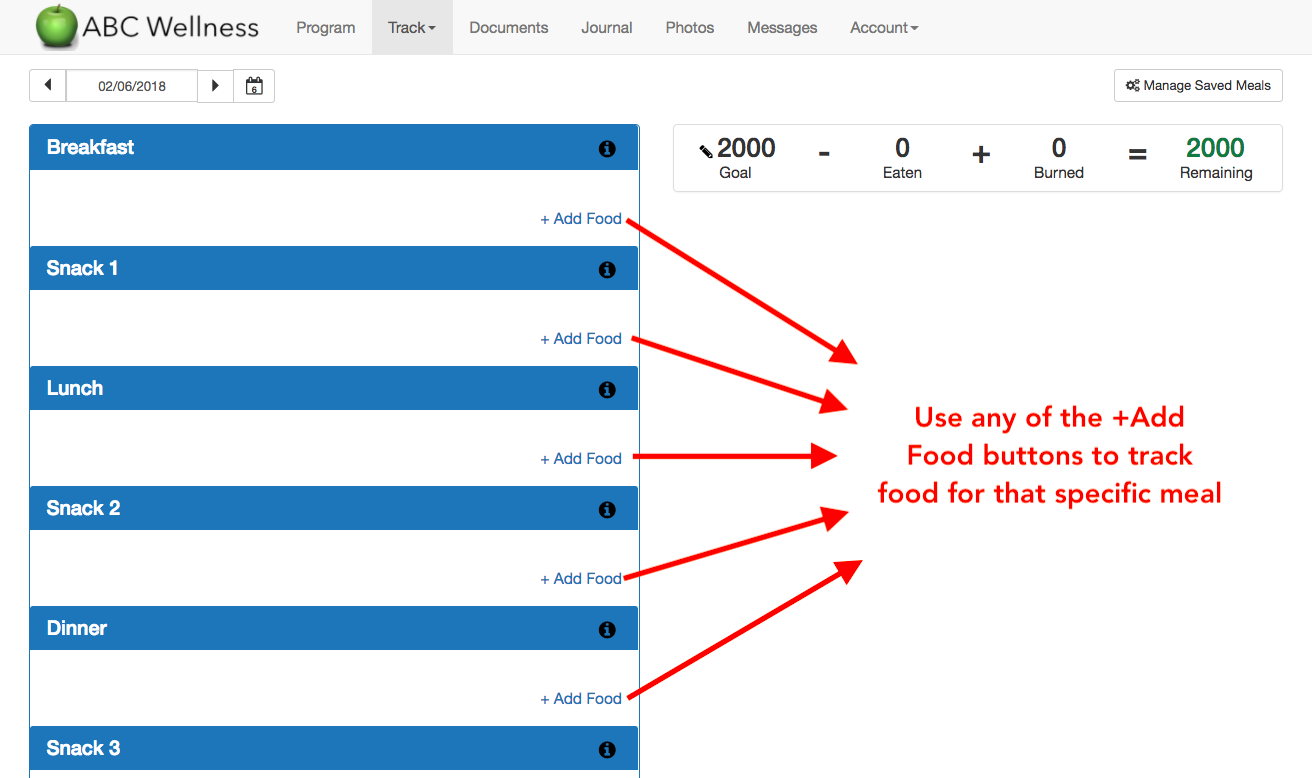Click the Snack 3 info icon
The width and height of the screenshot is (1312, 778).
pyautogui.click(x=606, y=750)
